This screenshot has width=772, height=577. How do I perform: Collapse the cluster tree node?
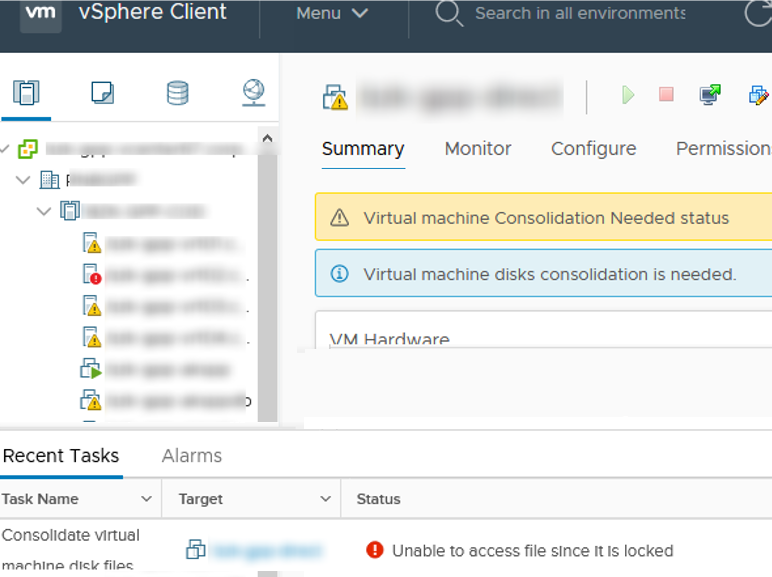coord(44,212)
